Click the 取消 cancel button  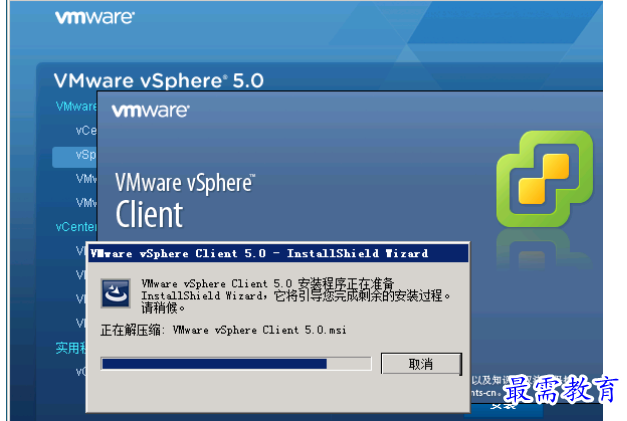421,363
